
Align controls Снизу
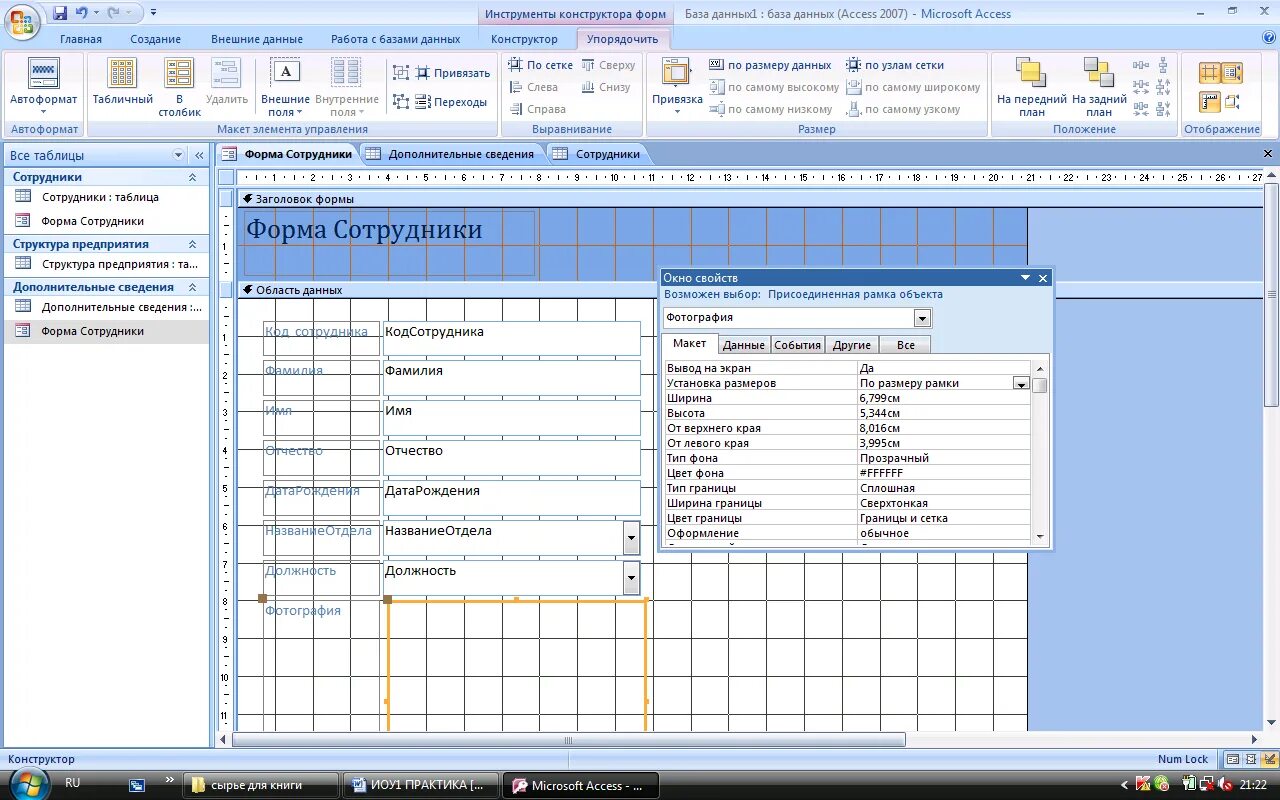(606, 87)
